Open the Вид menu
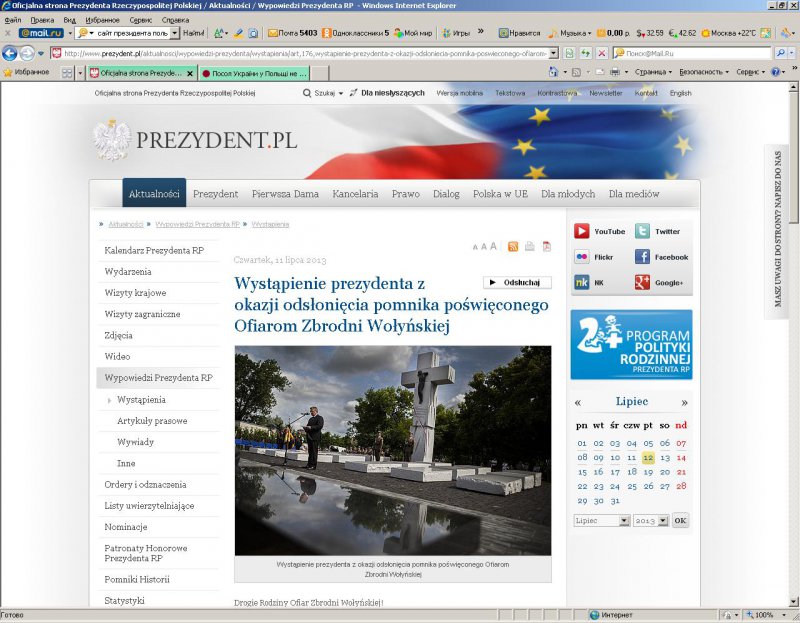The width and height of the screenshot is (800, 623). click(69, 20)
